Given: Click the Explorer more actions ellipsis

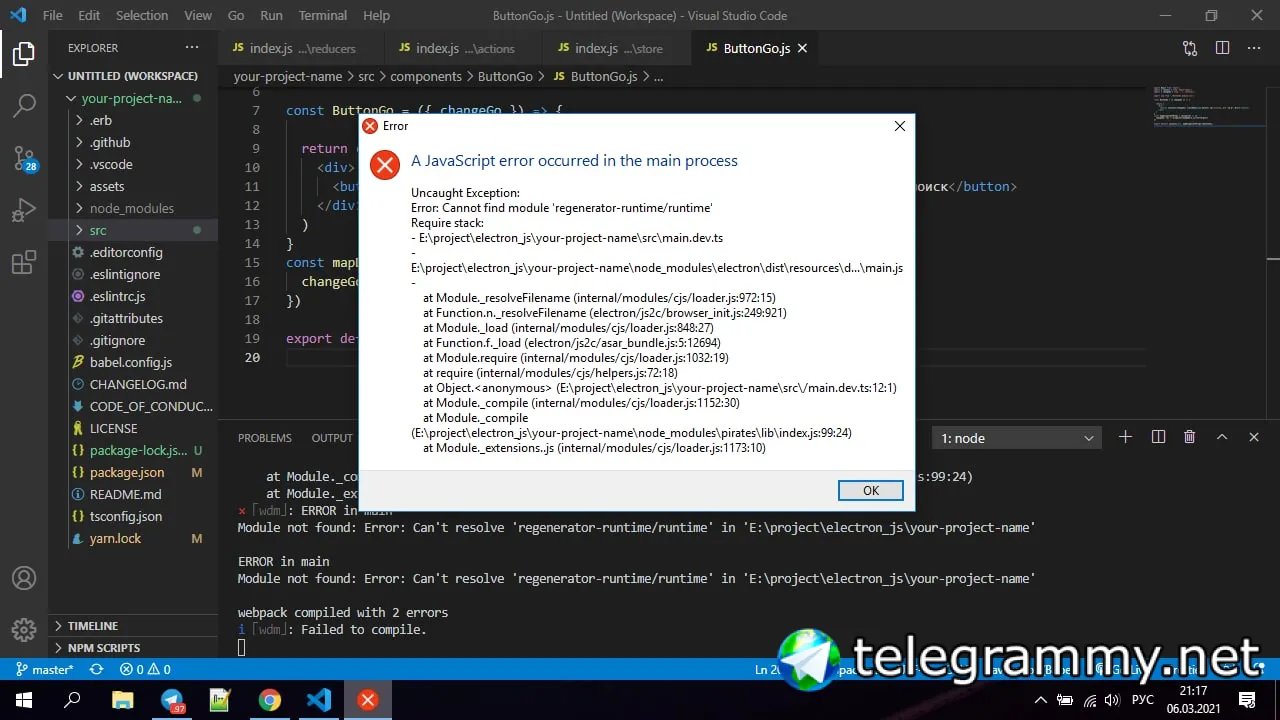Looking at the screenshot, I should point(192,47).
